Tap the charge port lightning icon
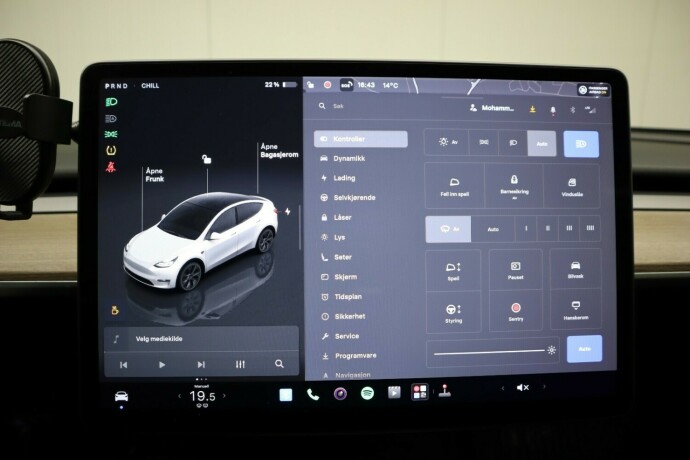 (288, 212)
